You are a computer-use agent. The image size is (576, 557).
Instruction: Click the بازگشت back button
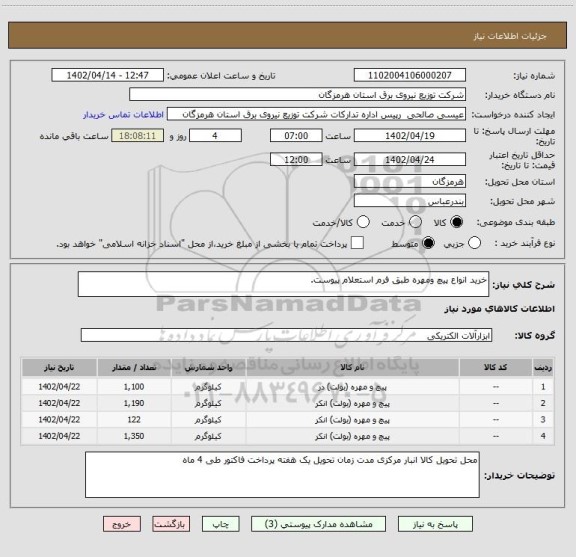point(171,524)
